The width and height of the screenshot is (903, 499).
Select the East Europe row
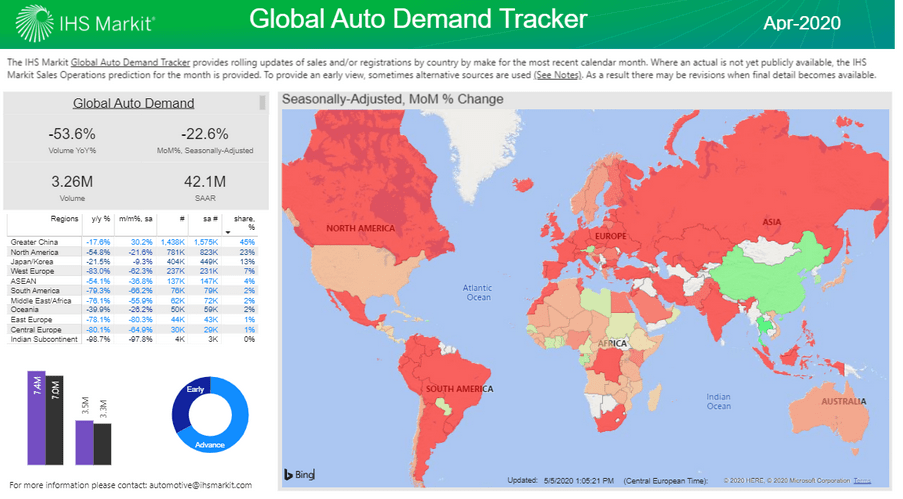click(x=132, y=319)
